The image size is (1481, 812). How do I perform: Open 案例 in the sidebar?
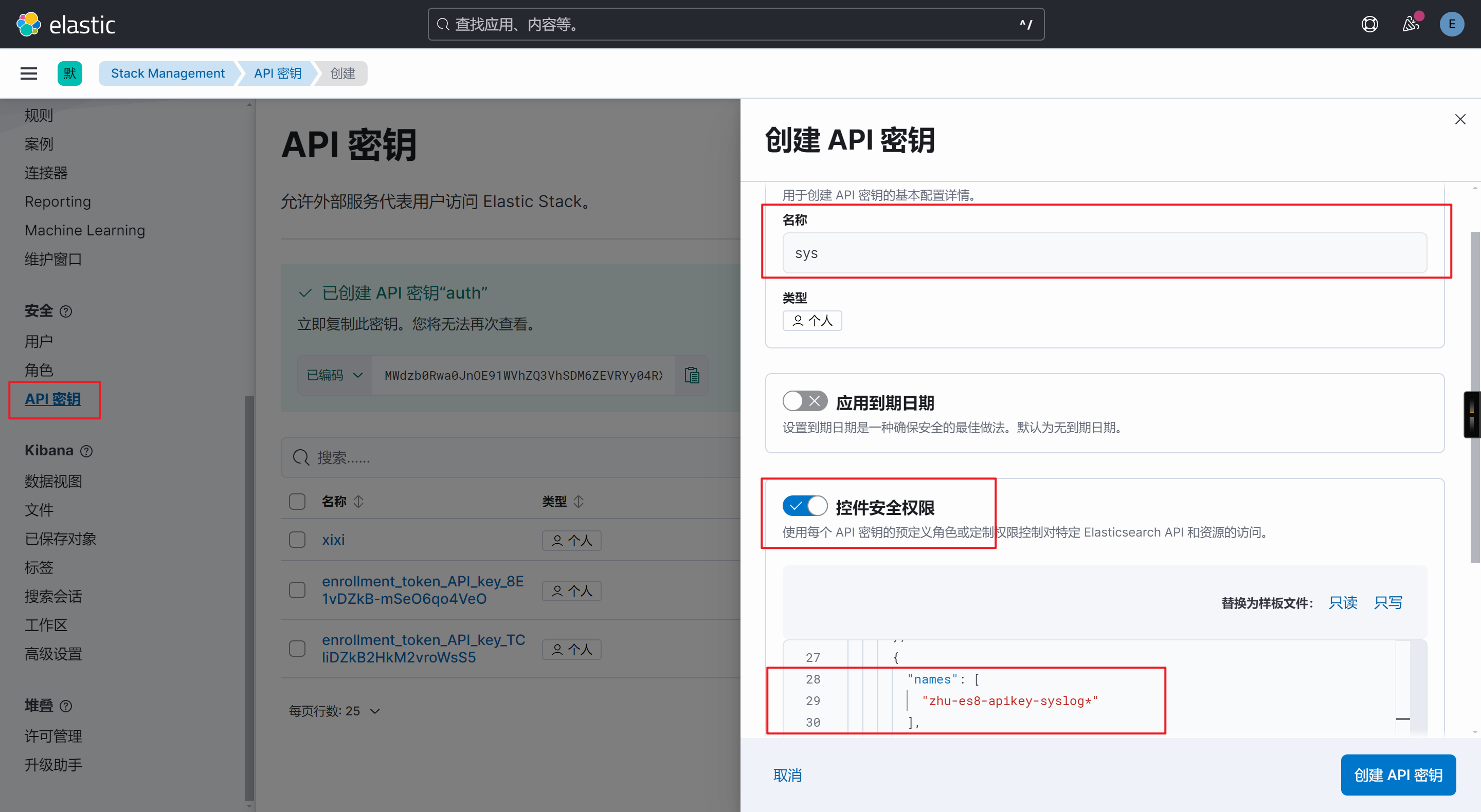click(x=39, y=144)
